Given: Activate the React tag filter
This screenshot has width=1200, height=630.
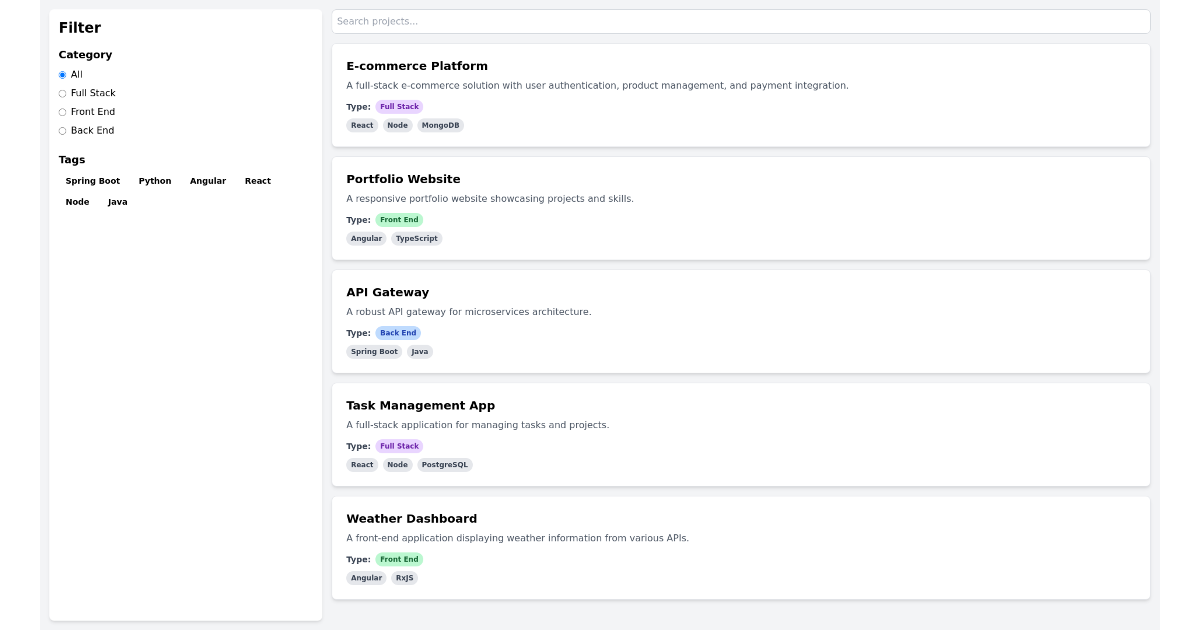Looking at the screenshot, I should coord(258,181).
